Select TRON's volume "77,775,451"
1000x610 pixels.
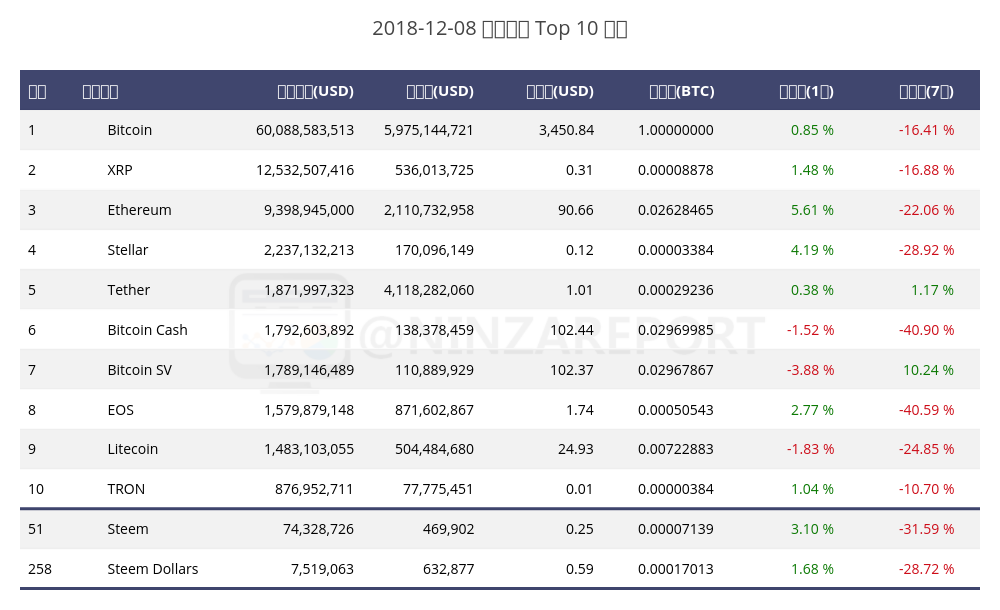(438, 489)
